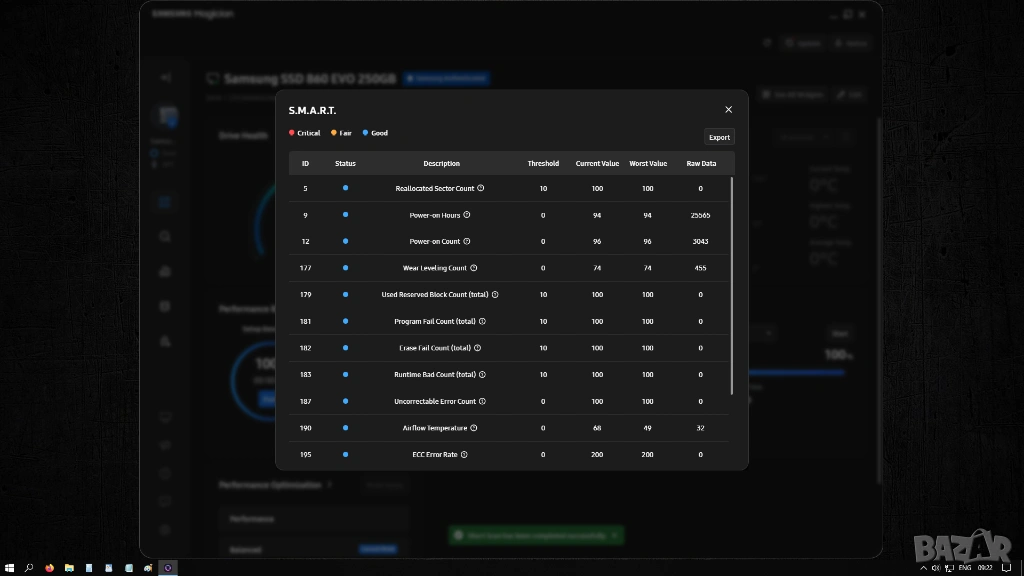Image resolution: width=1024 pixels, height=576 pixels.
Task: Click the ENG language indicator in tray
Action: (965, 567)
